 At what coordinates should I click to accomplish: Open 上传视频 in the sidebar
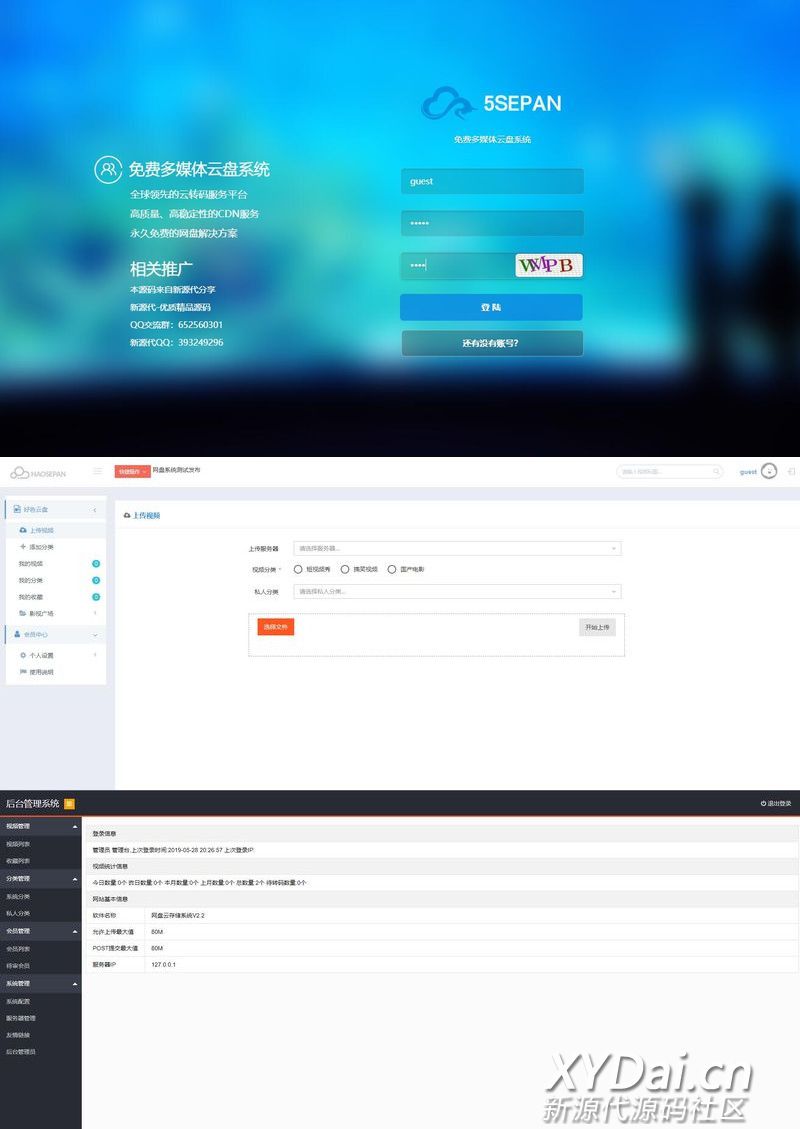tap(56, 530)
